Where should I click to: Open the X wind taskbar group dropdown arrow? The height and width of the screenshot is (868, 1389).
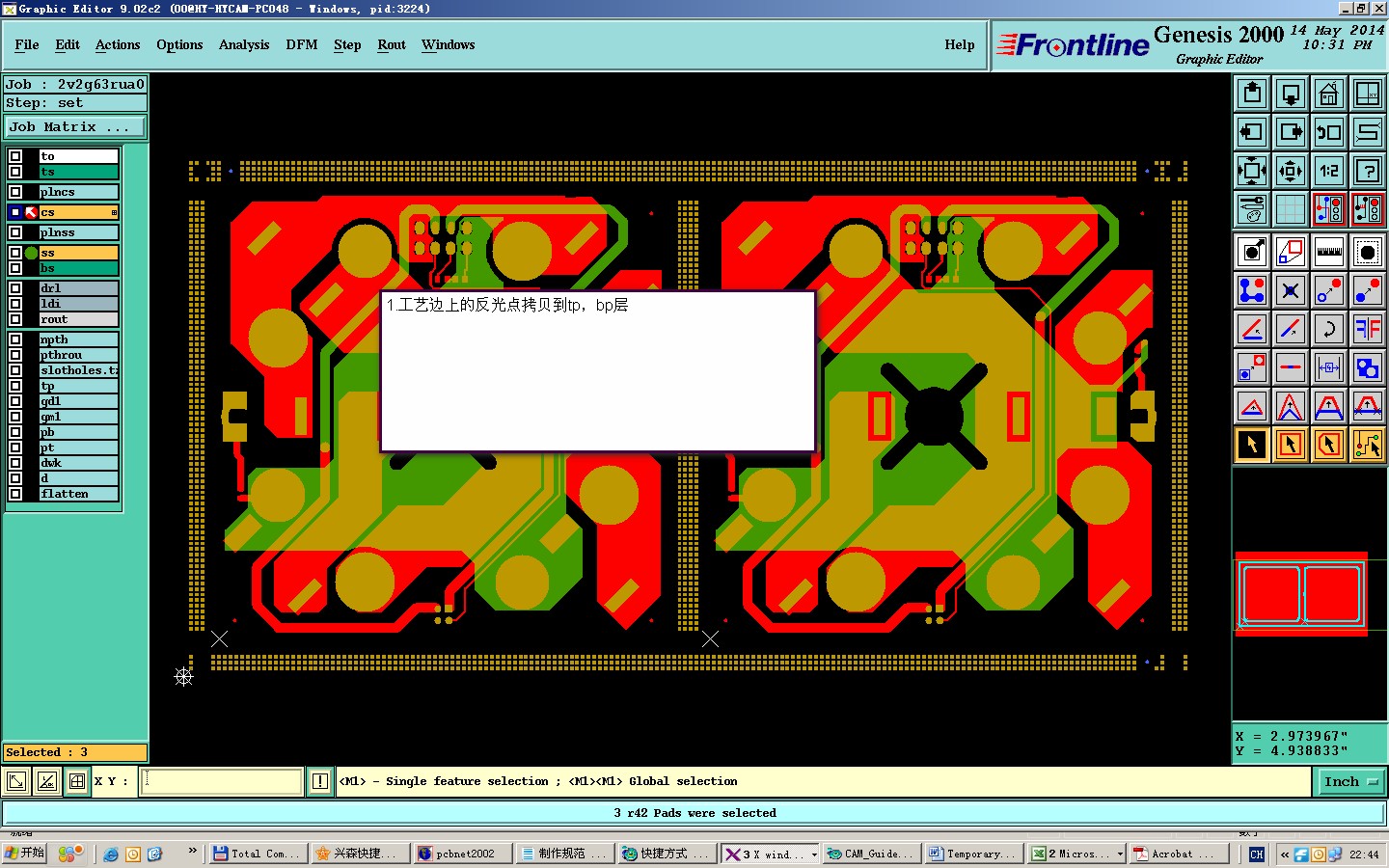tap(814, 854)
